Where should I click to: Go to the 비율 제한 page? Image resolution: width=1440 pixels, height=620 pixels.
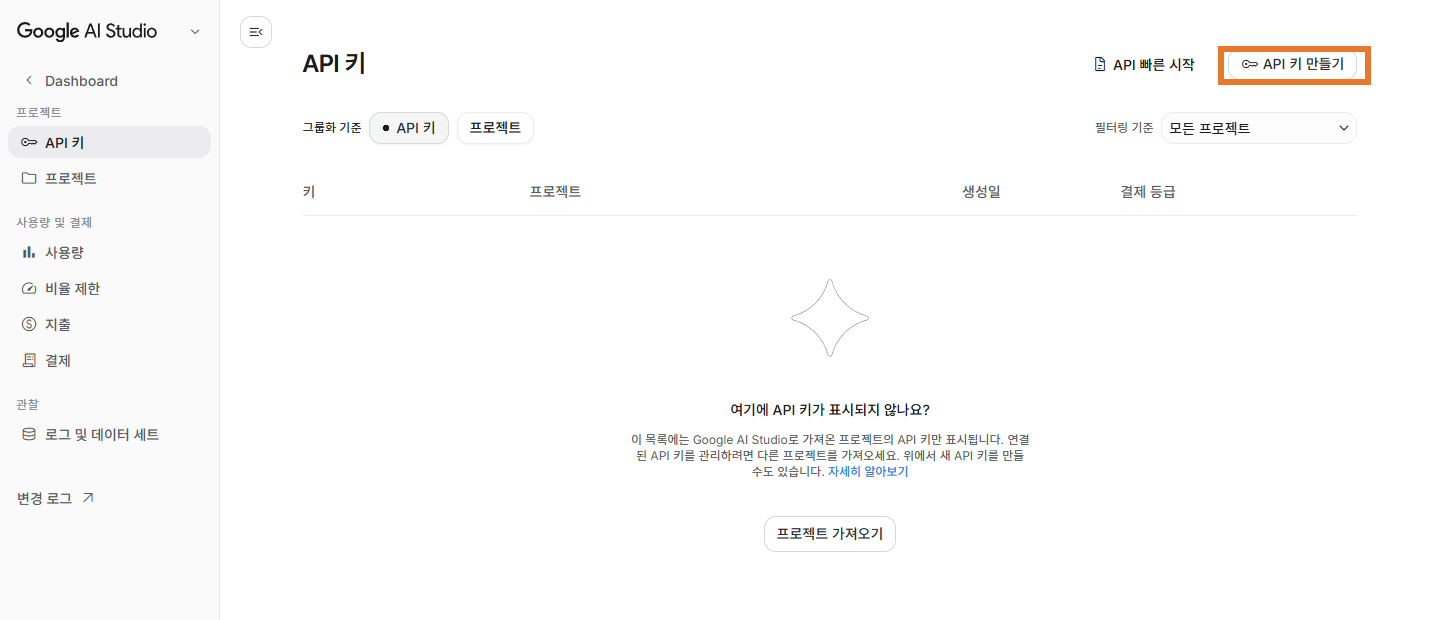(x=110, y=288)
